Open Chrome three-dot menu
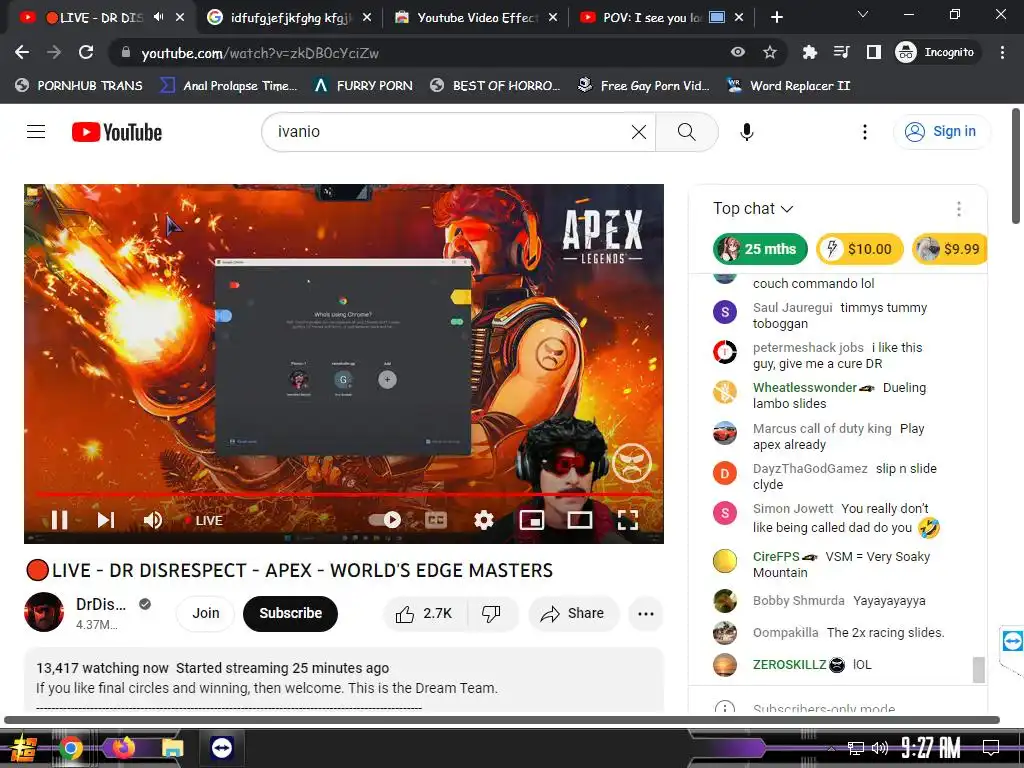 click(1002, 52)
